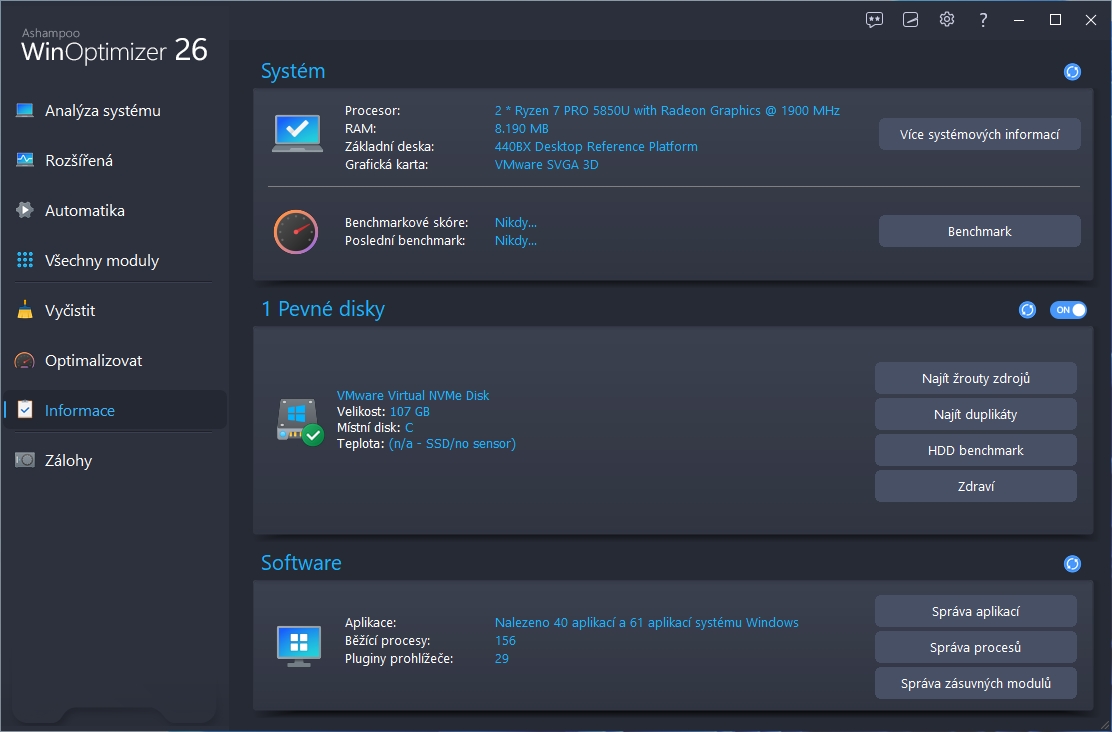1112x732 pixels.
Task: Click the 156 running processes value
Action: tap(505, 640)
